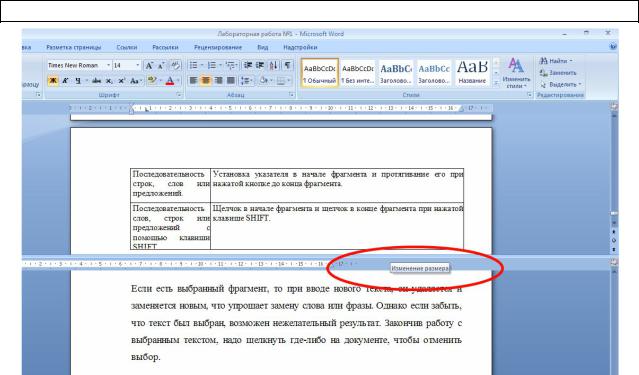Click the multilevel list icon
This screenshot has height=375, width=639.
pyautogui.click(x=230, y=65)
